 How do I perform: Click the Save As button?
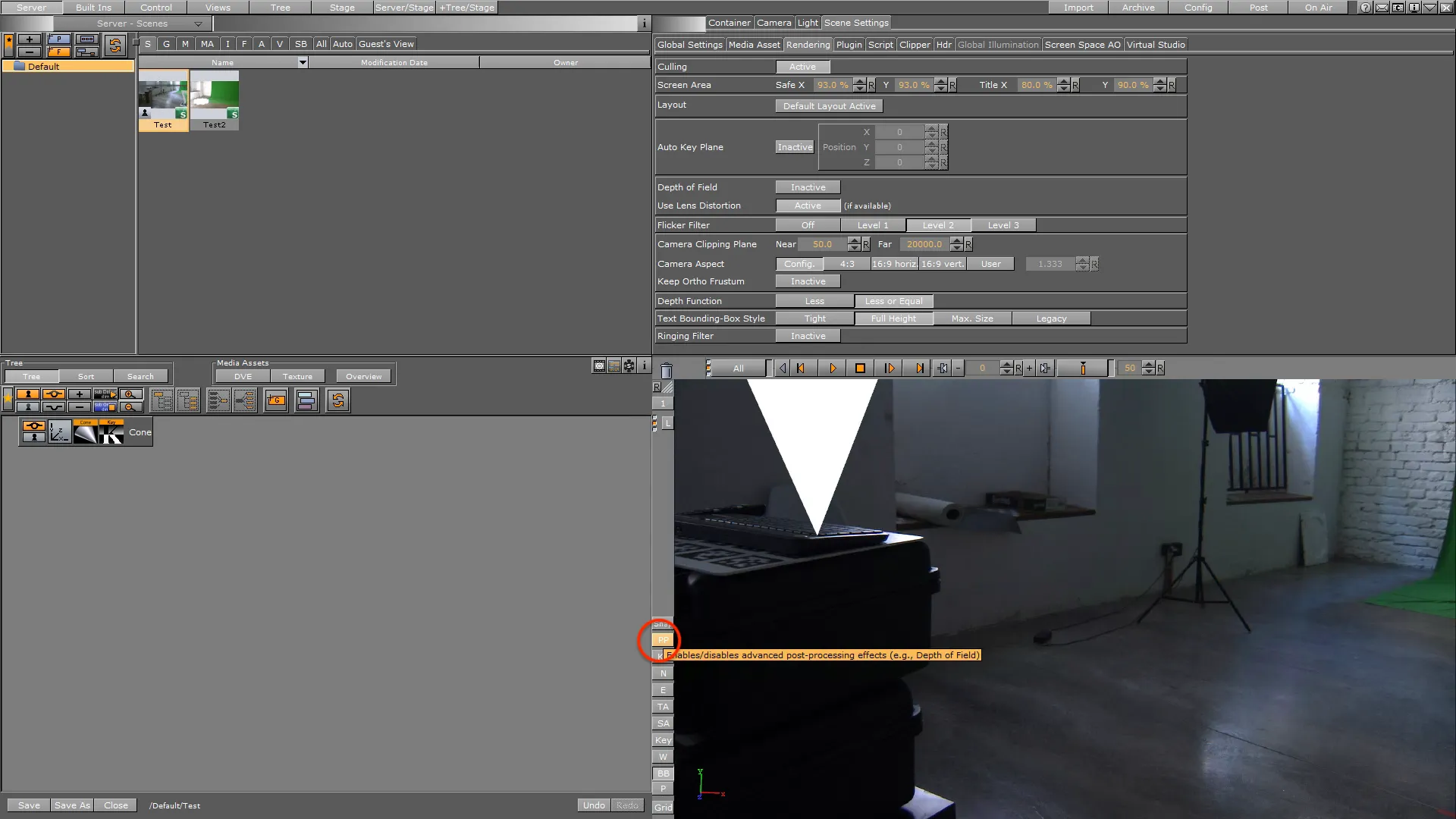(72, 805)
